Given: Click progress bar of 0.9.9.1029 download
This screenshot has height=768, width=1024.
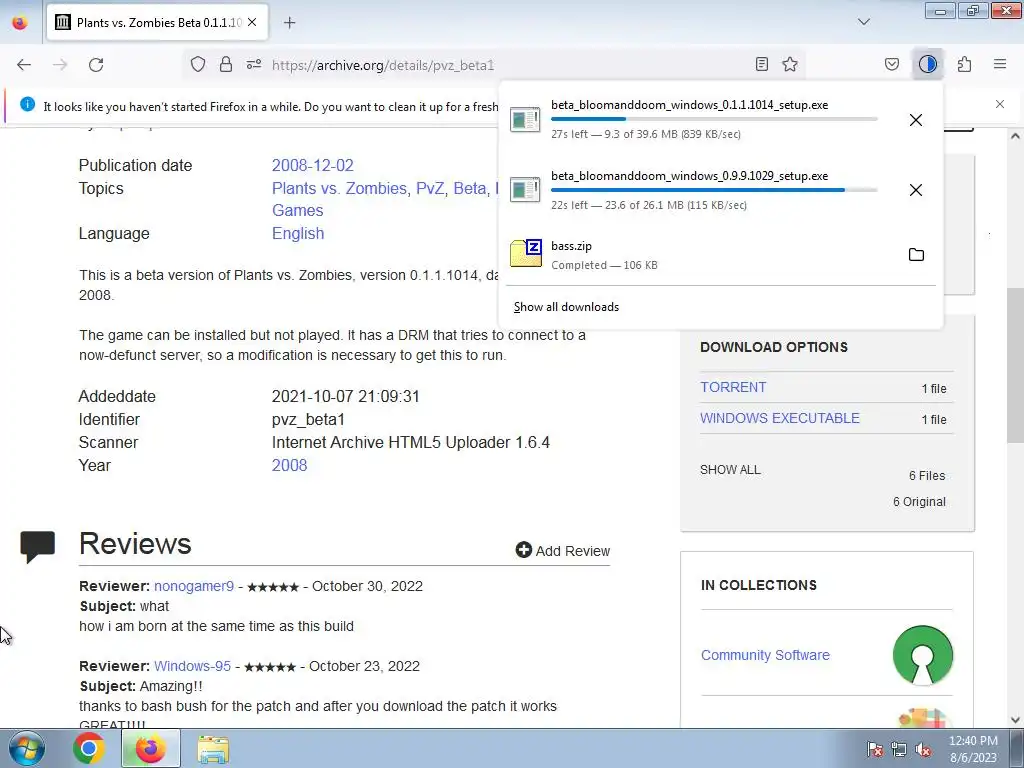Looking at the screenshot, I should [x=714, y=189].
